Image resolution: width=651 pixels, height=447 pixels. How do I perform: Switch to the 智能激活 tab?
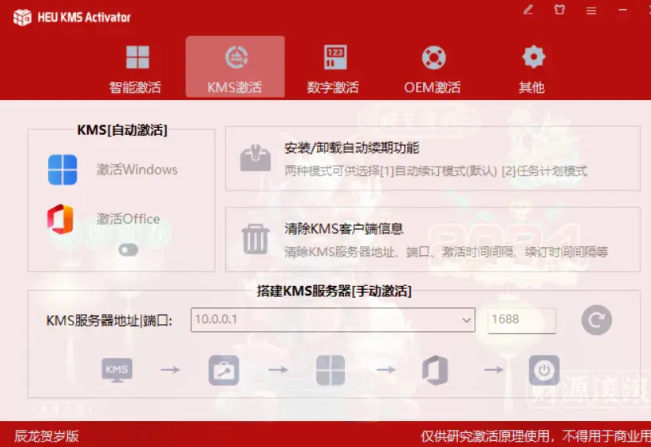click(x=136, y=68)
